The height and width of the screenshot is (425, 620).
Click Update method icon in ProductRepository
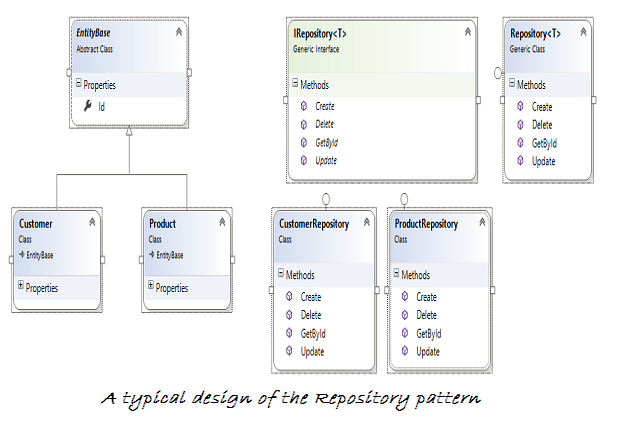pos(405,351)
